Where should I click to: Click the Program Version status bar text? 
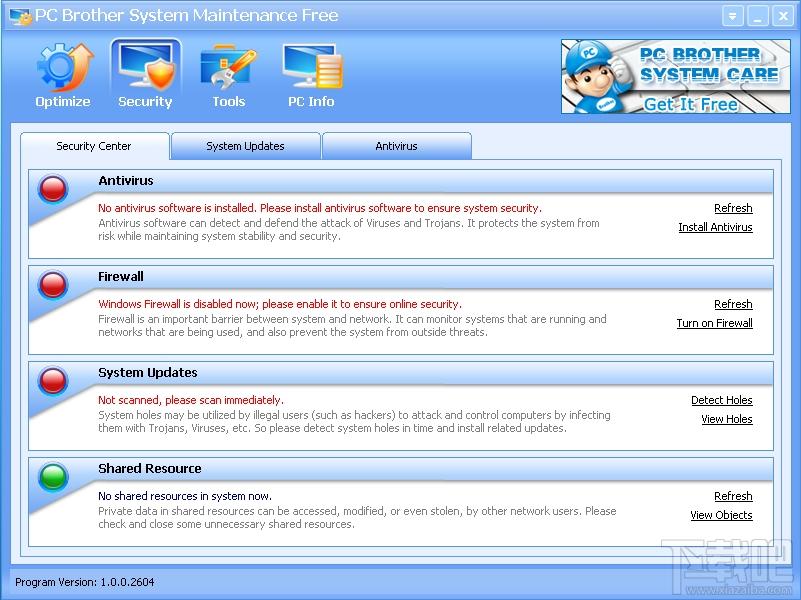point(85,582)
